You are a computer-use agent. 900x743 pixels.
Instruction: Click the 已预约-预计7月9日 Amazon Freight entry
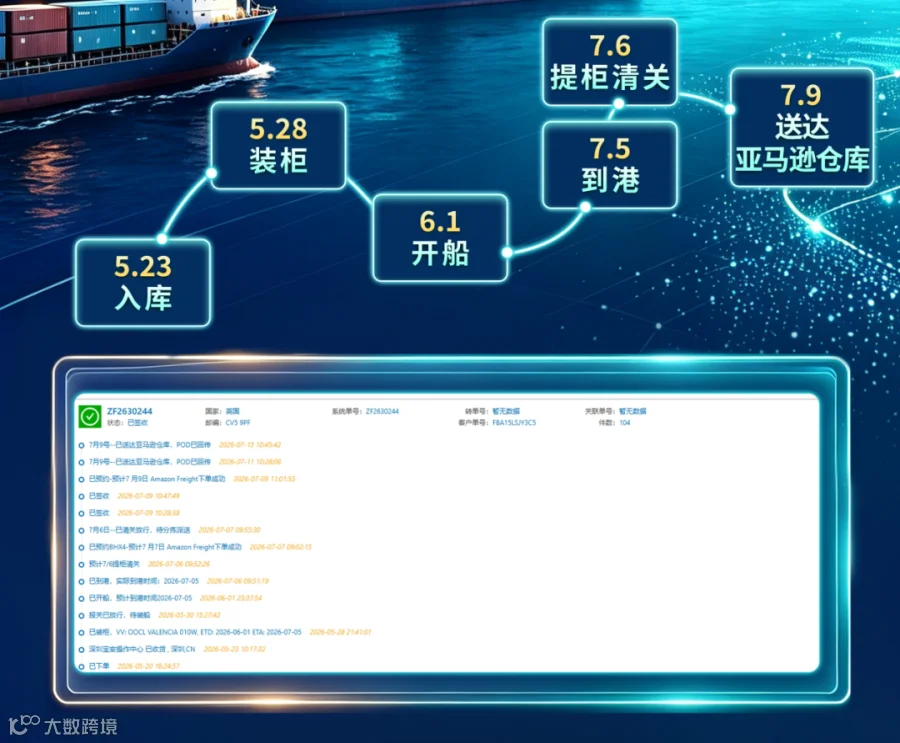[x=192, y=479]
